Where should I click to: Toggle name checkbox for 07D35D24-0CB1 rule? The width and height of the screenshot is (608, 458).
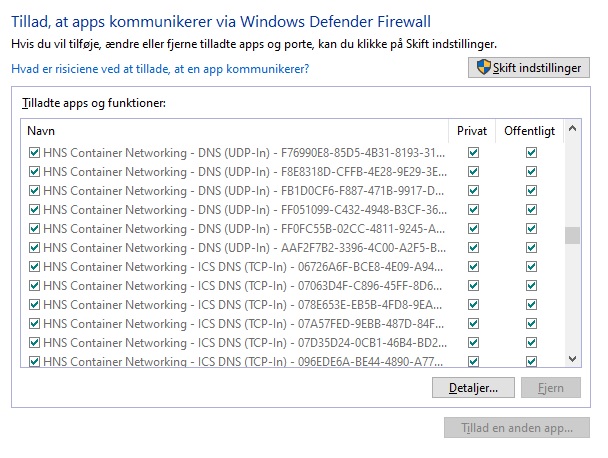(34, 342)
